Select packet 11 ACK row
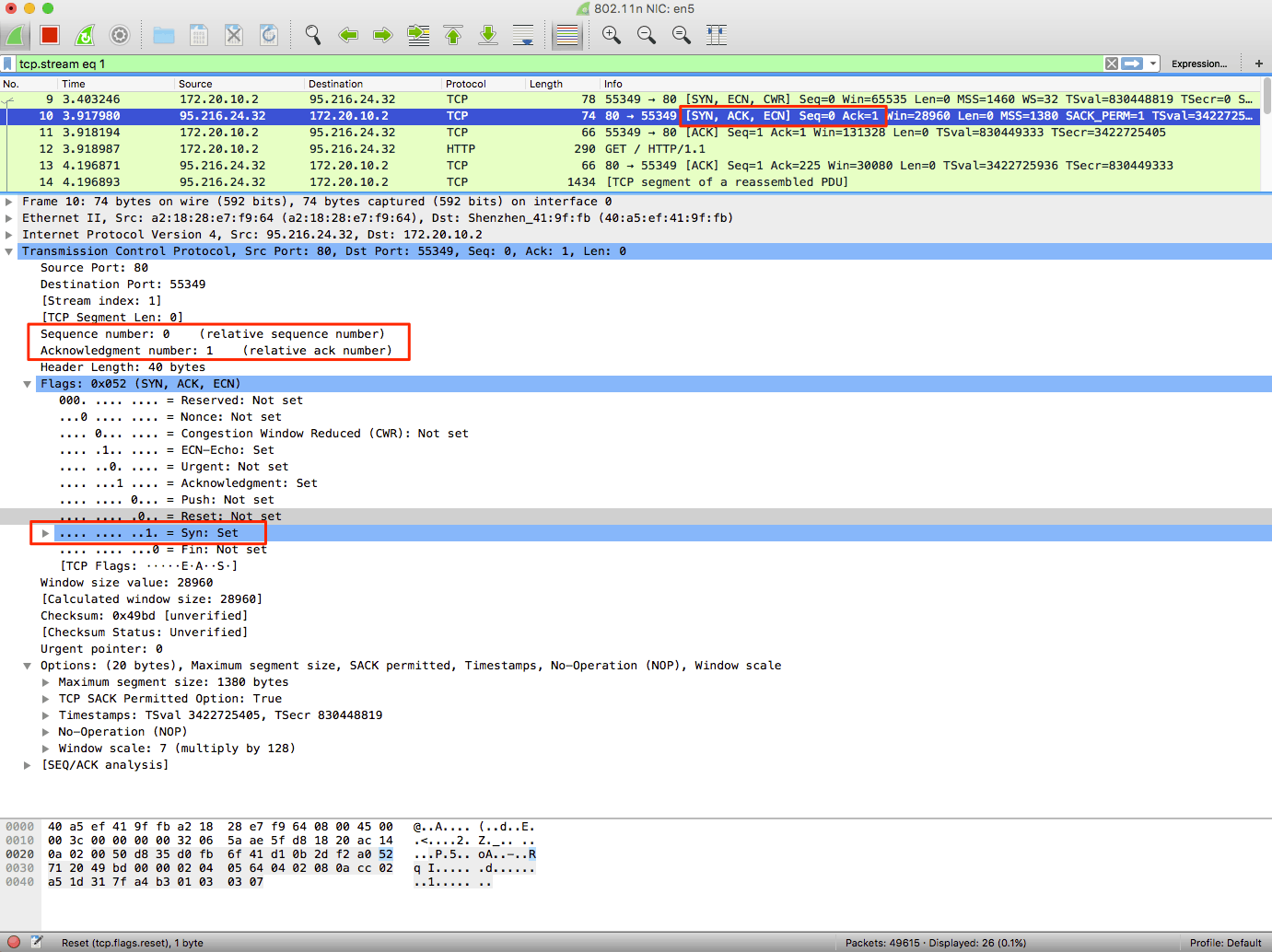This screenshot has width=1272, height=952. point(630,133)
